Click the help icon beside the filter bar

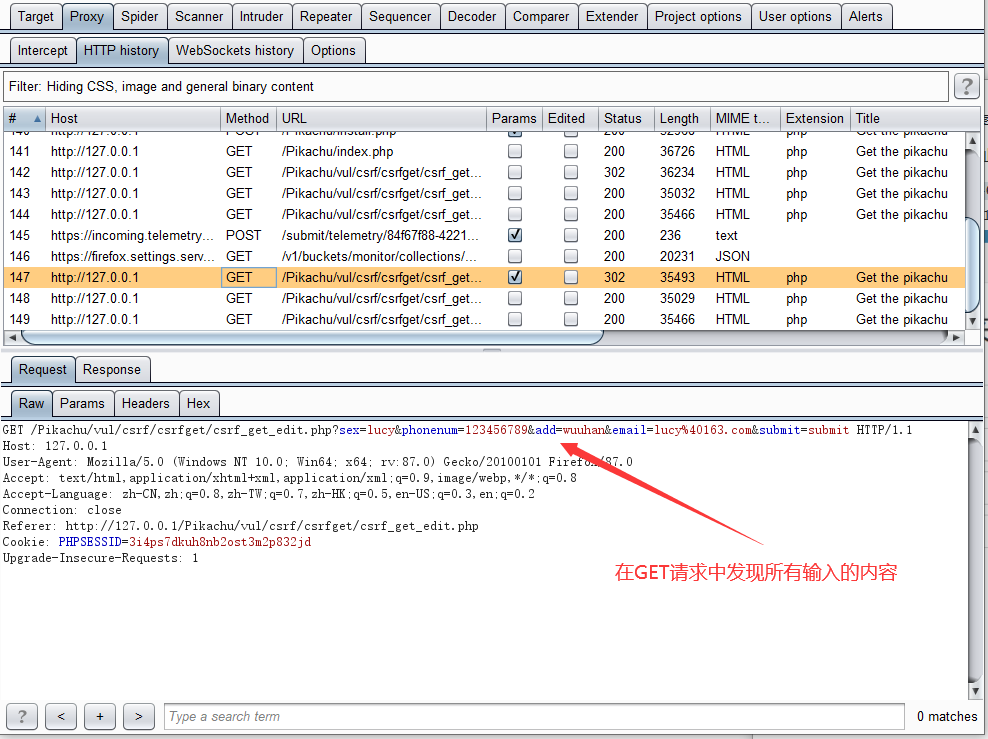tap(966, 86)
